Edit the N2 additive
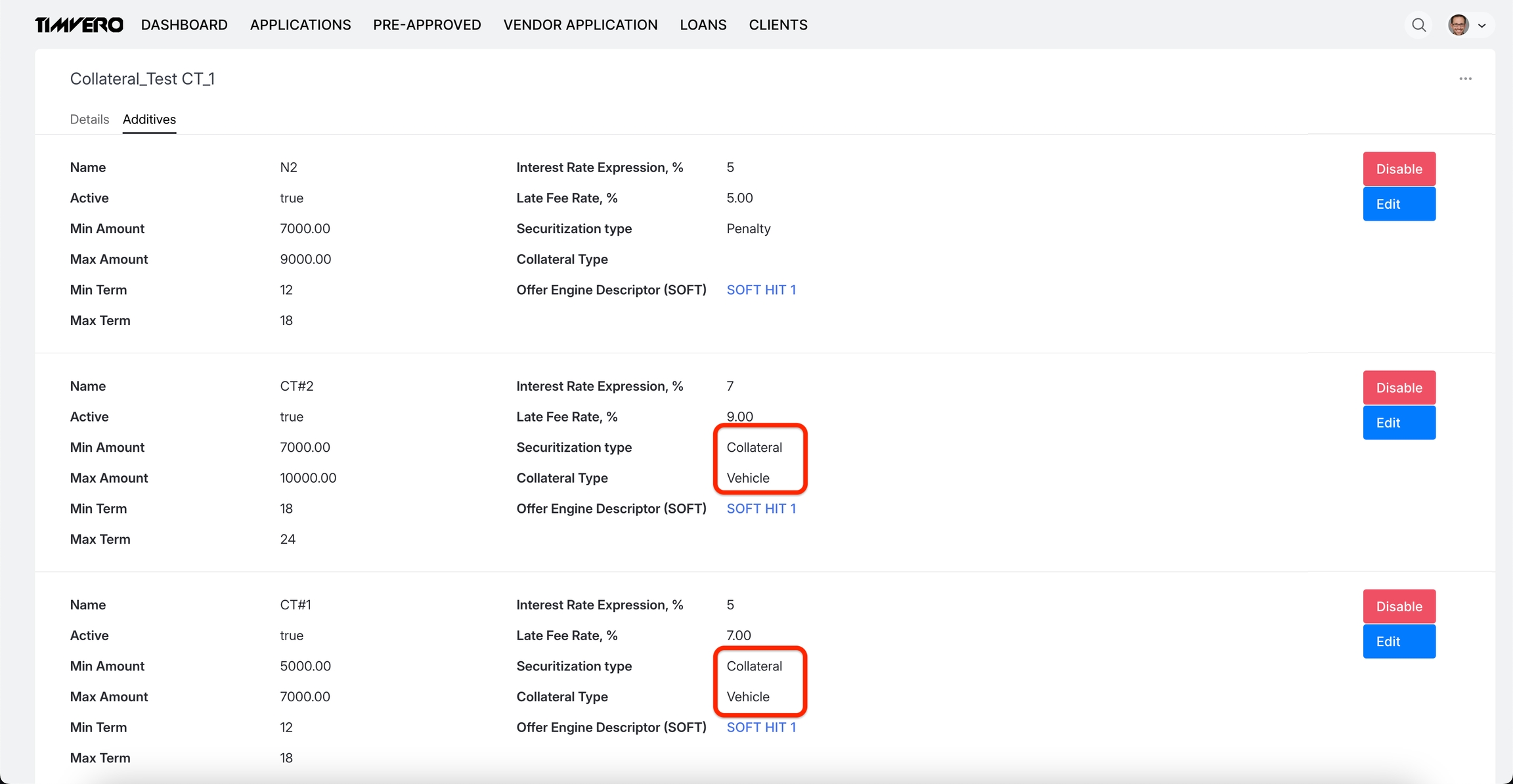Viewport: 1513px width, 784px height. click(1399, 204)
